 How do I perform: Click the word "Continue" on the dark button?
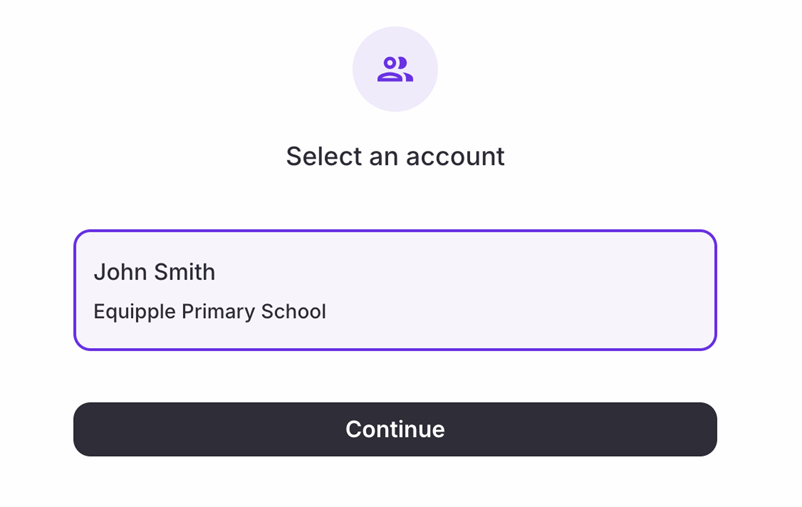395,430
